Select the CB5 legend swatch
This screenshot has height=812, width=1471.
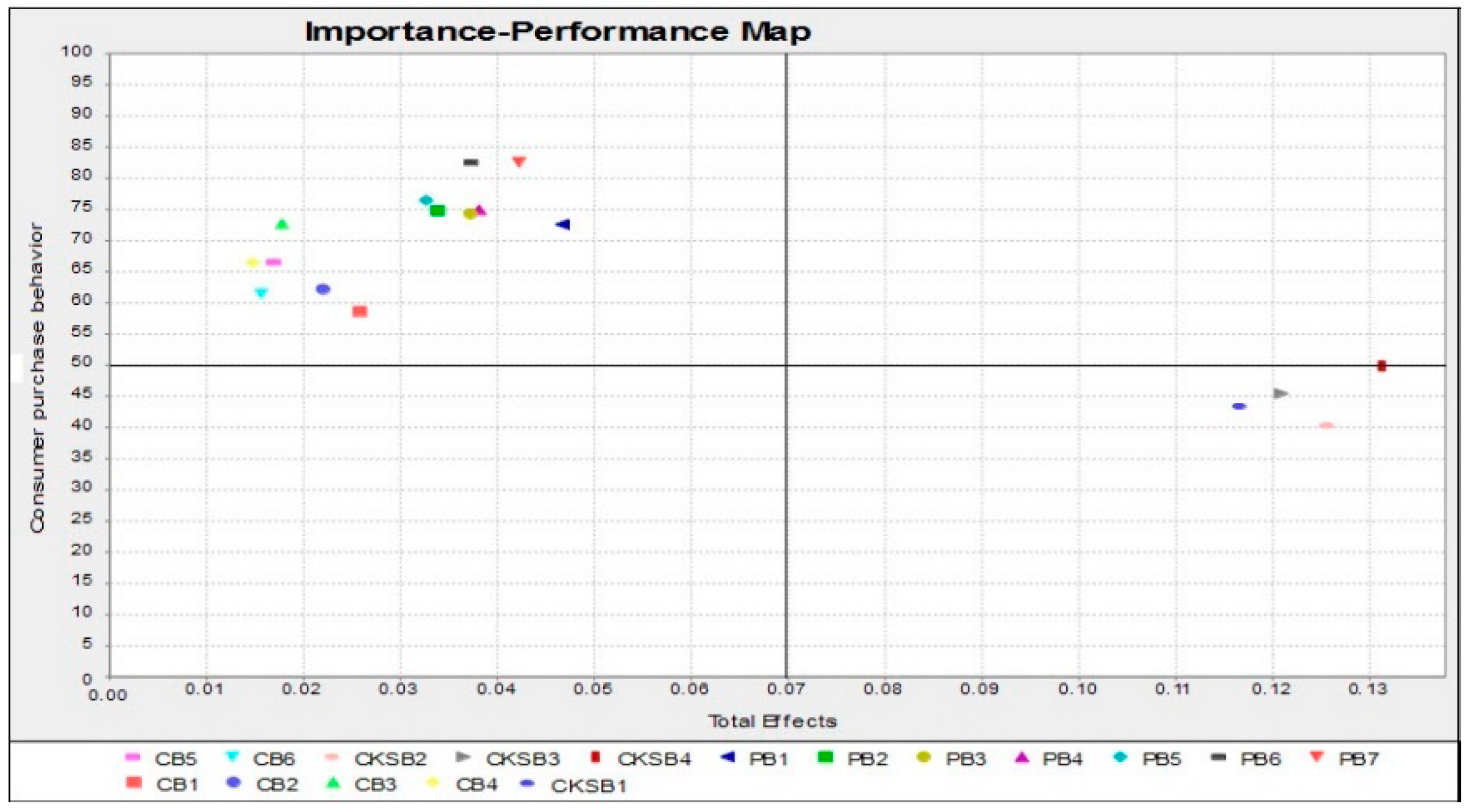pos(132,758)
